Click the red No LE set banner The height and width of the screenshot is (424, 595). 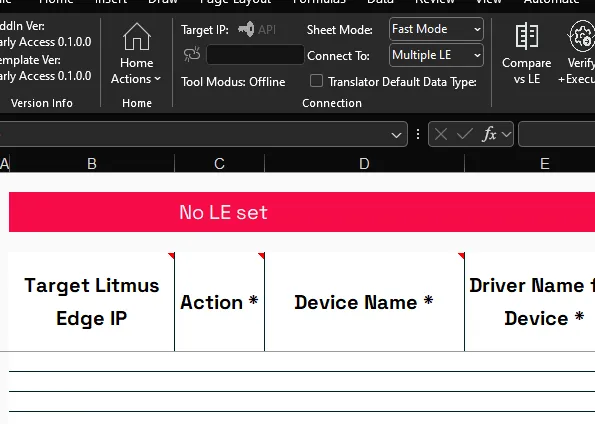tap(302, 212)
